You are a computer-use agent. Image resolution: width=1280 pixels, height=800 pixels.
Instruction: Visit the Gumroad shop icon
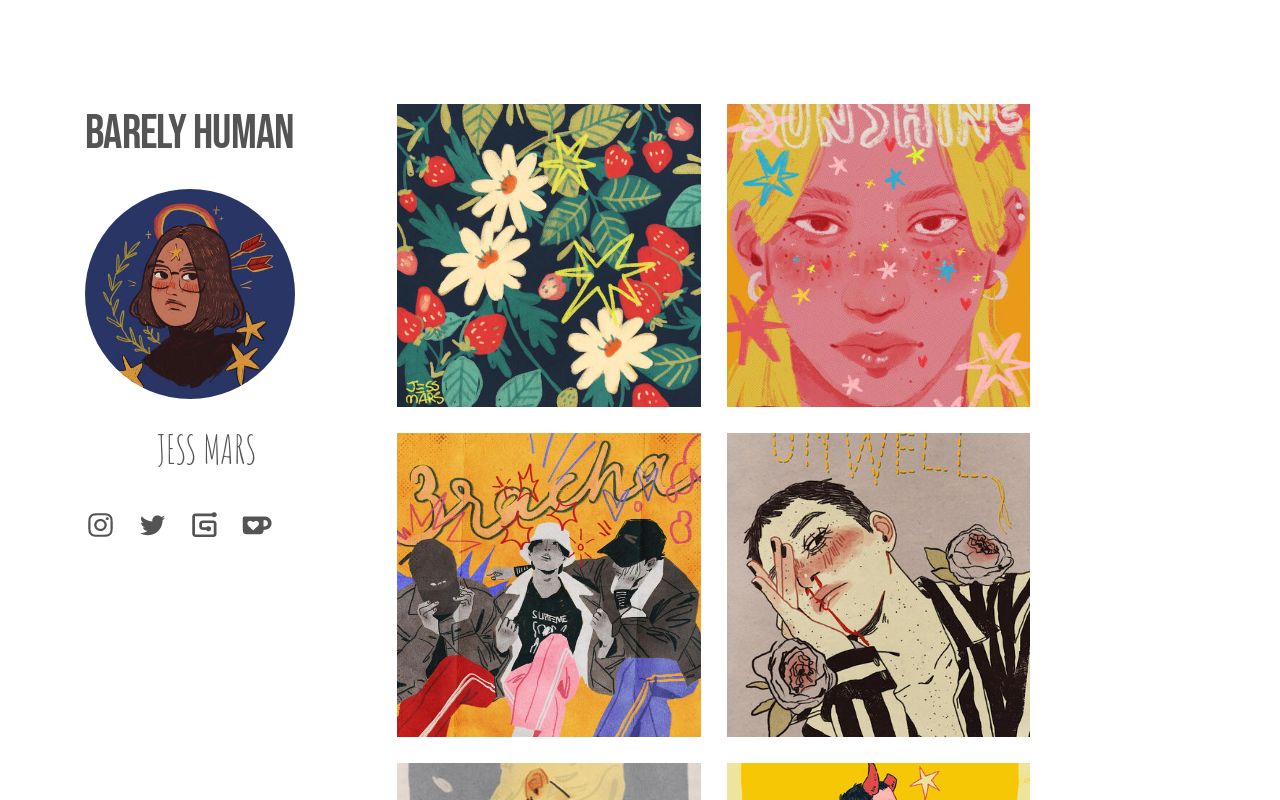[204, 525]
